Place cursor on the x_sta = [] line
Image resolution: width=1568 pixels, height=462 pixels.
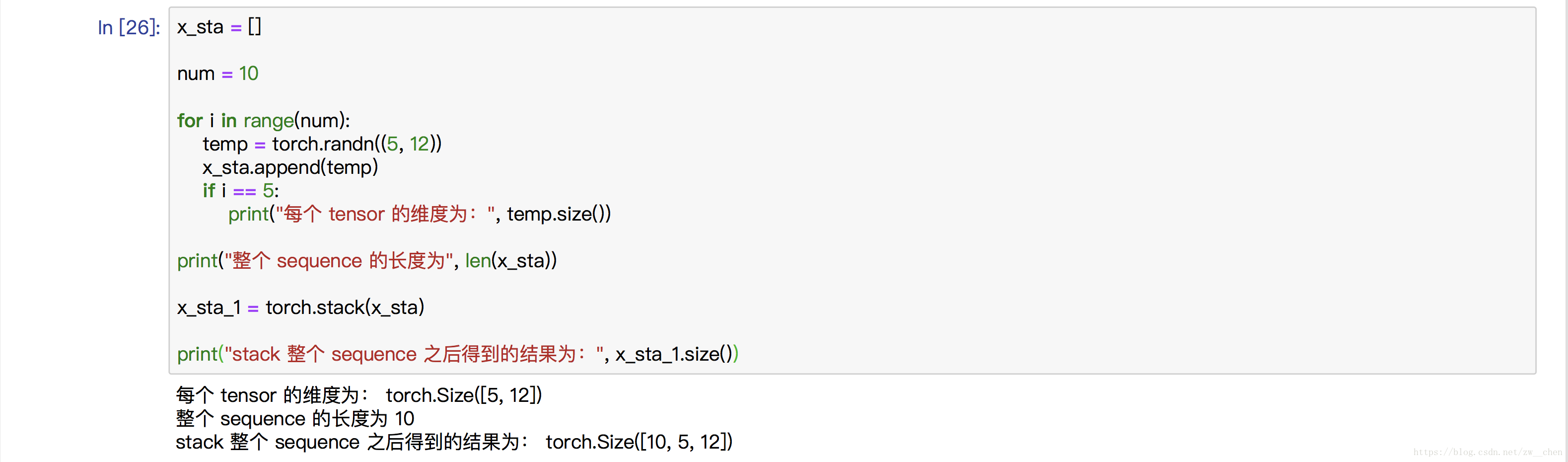coord(218,27)
